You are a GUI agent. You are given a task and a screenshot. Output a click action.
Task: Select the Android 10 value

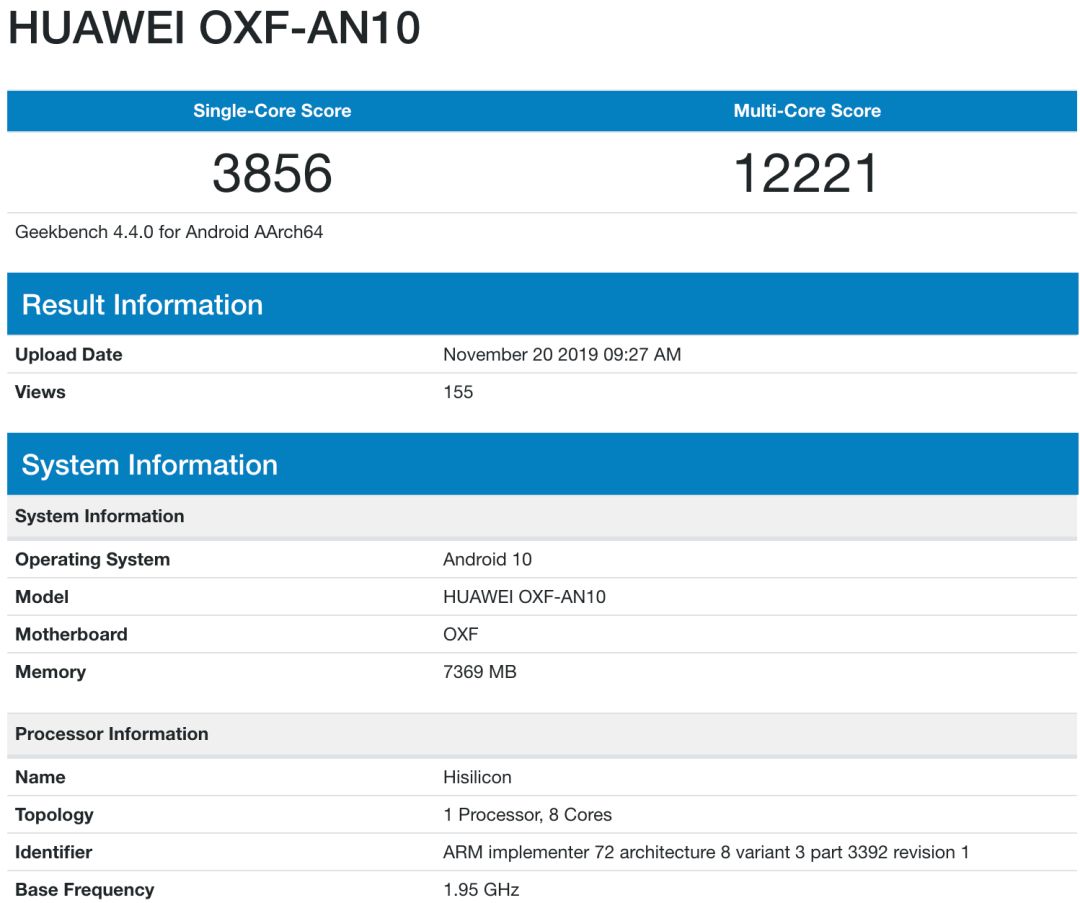click(x=488, y=559)
